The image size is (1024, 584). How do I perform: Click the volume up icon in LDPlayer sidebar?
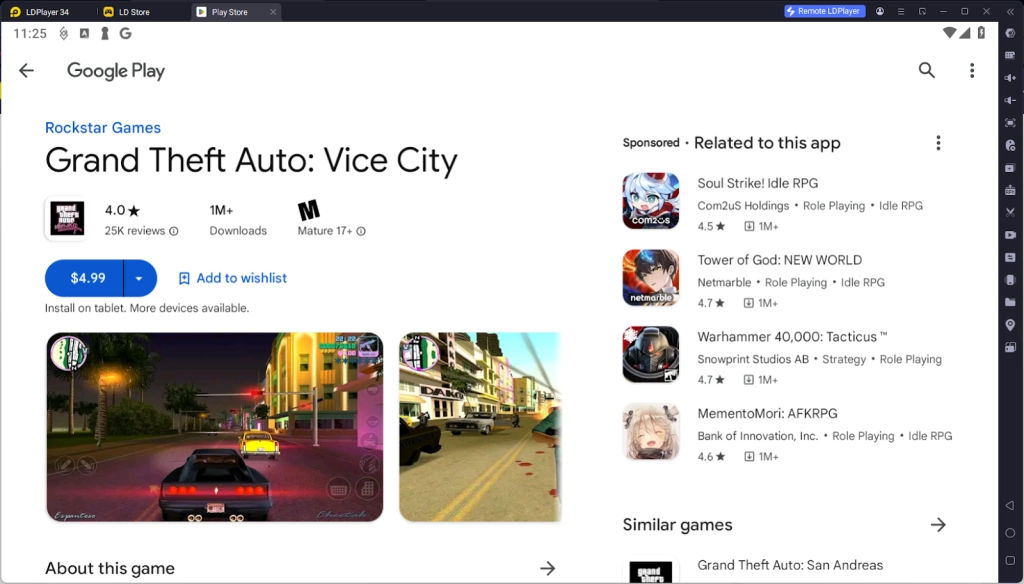click(x=1009, y=77)
